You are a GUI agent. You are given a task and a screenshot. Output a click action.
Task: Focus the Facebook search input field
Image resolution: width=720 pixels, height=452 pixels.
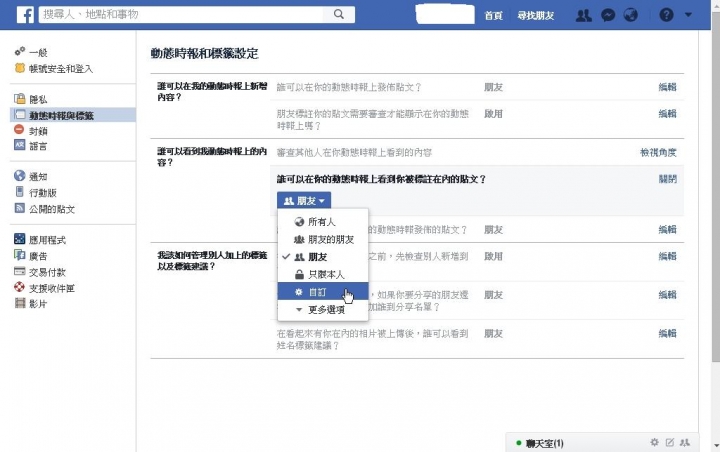click(x=181, y=14)
